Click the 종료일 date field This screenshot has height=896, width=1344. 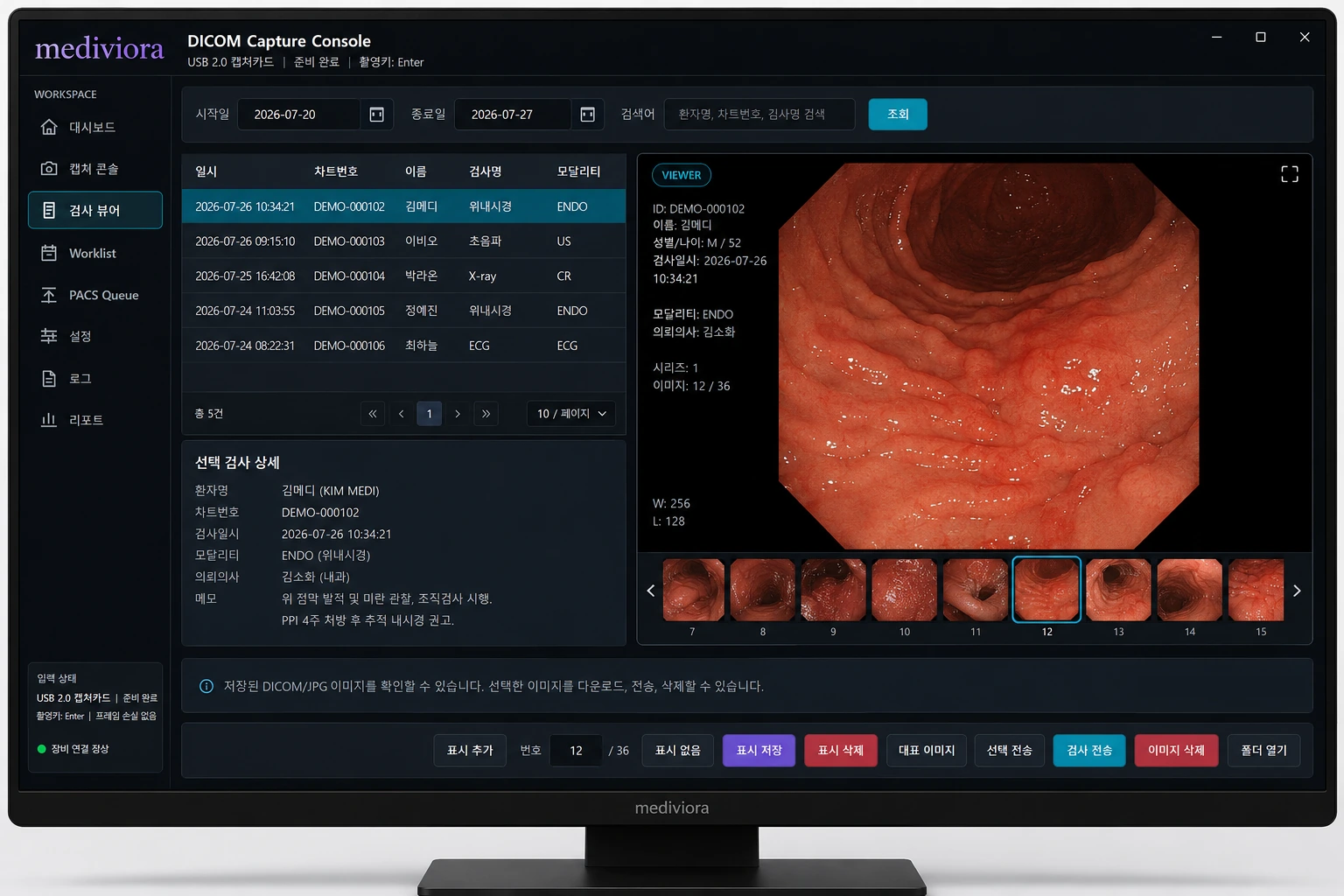point(513,115)
